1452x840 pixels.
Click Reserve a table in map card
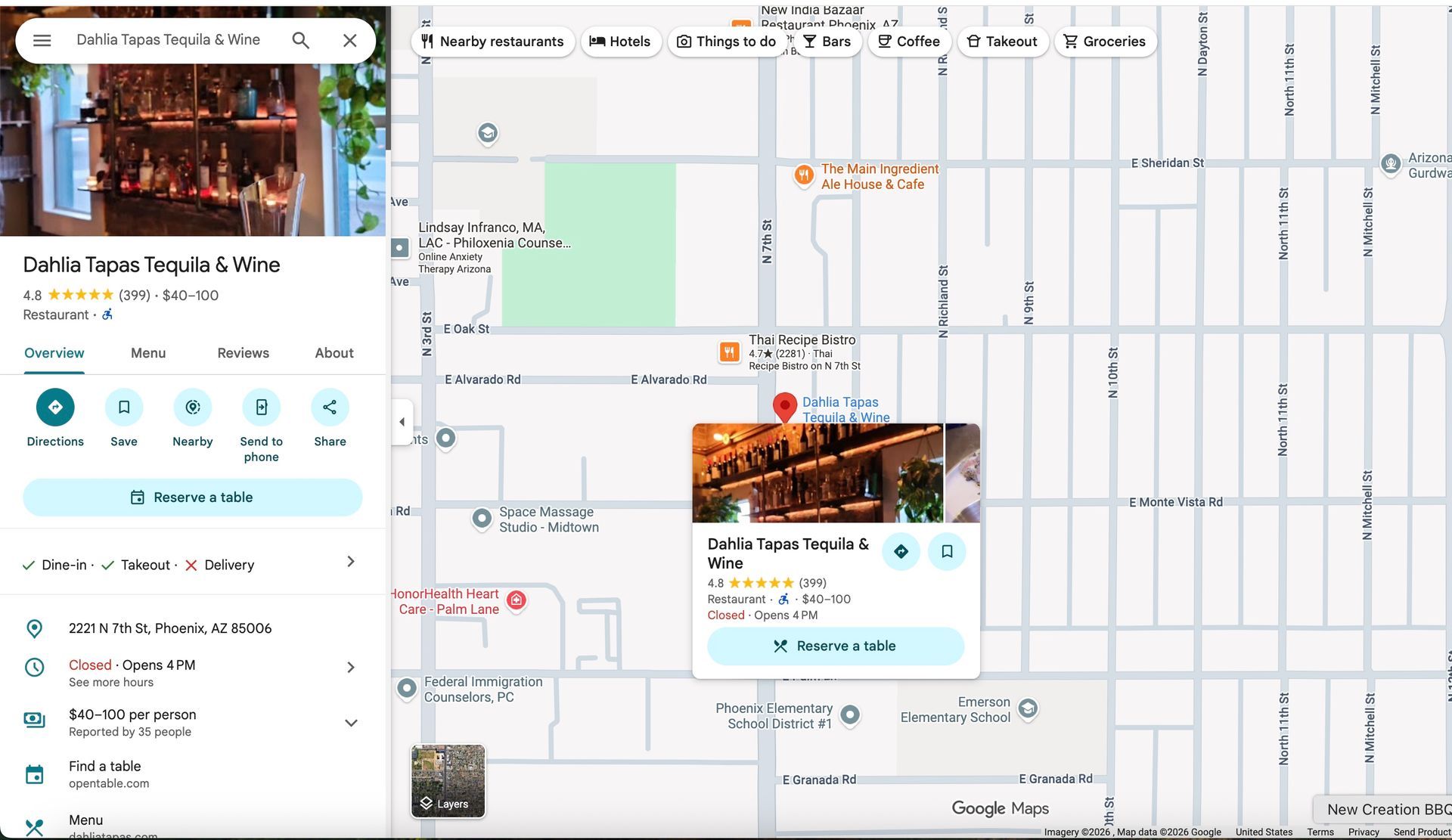coord(836,646)
